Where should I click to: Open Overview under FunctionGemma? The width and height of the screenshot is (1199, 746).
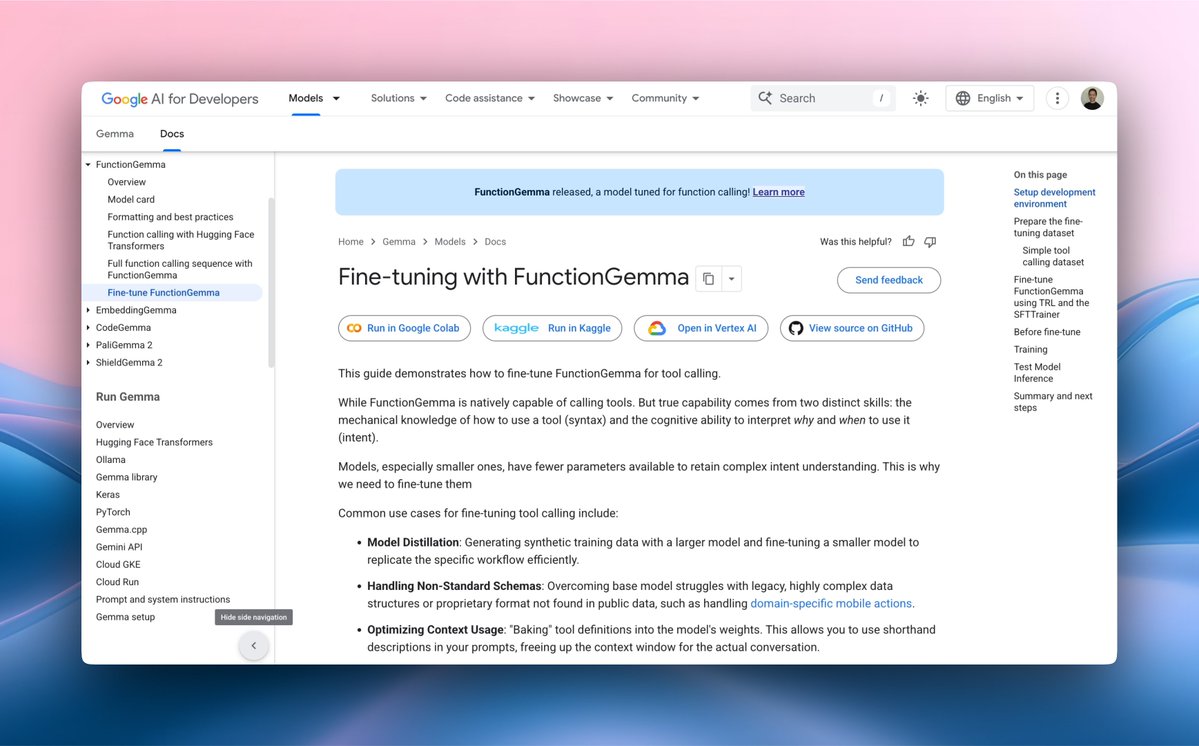tap(126, 182)
